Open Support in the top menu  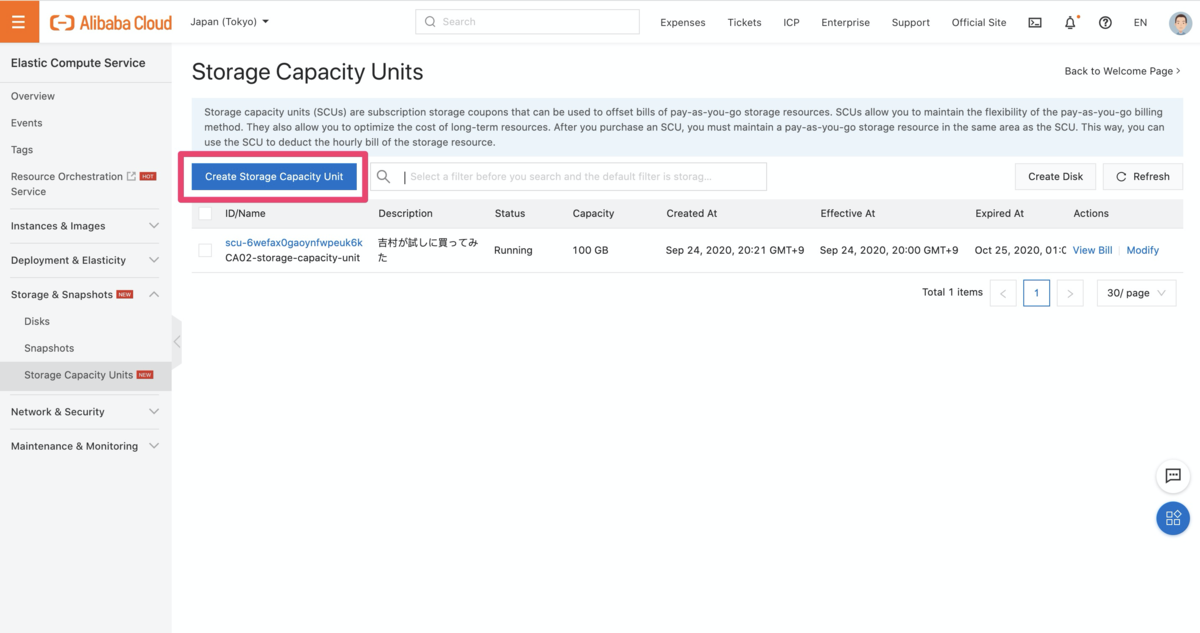911,22
